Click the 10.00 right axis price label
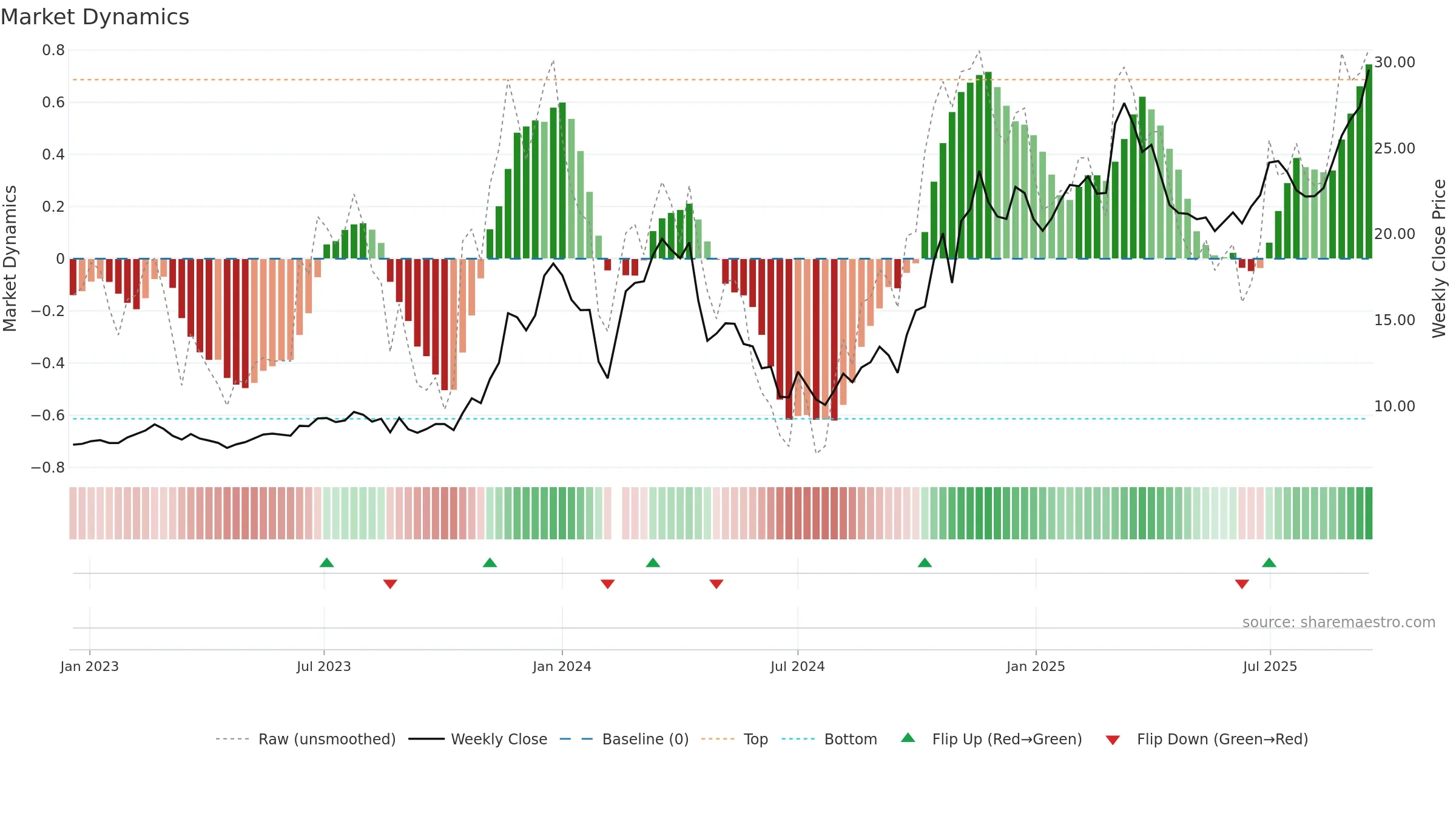This screenshot has width=1456, height=819. [1395, 406]
